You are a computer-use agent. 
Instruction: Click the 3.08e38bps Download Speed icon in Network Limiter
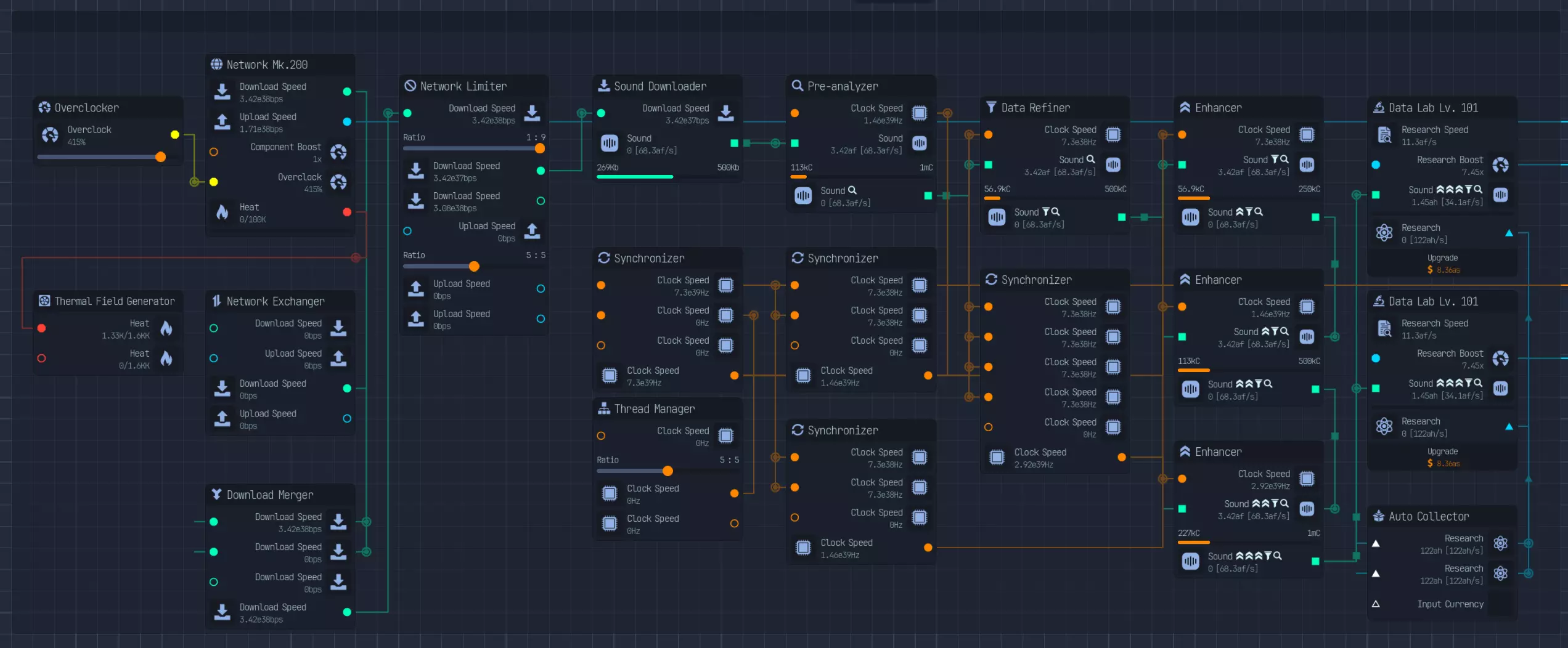pos(416,201)
